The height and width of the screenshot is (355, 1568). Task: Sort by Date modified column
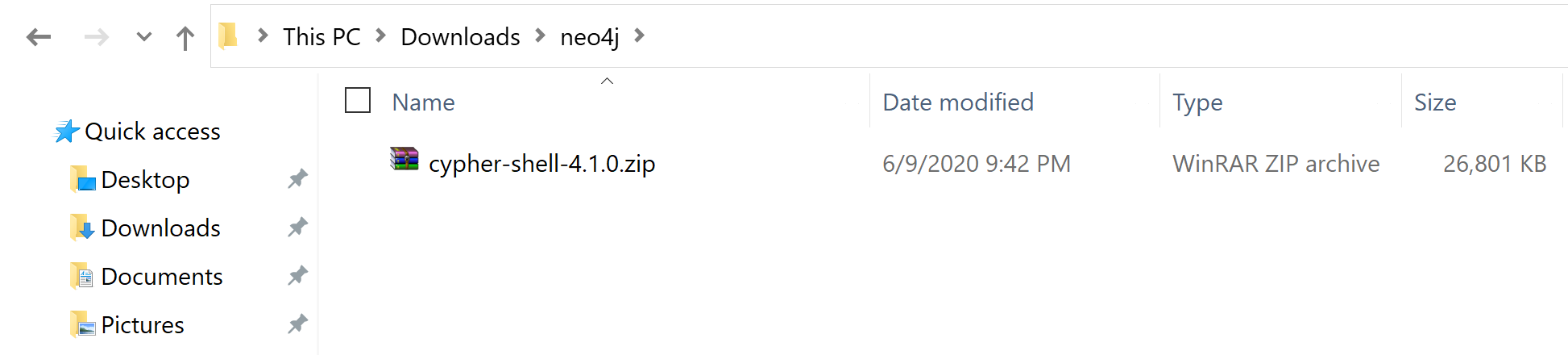(x=958, y=102)
